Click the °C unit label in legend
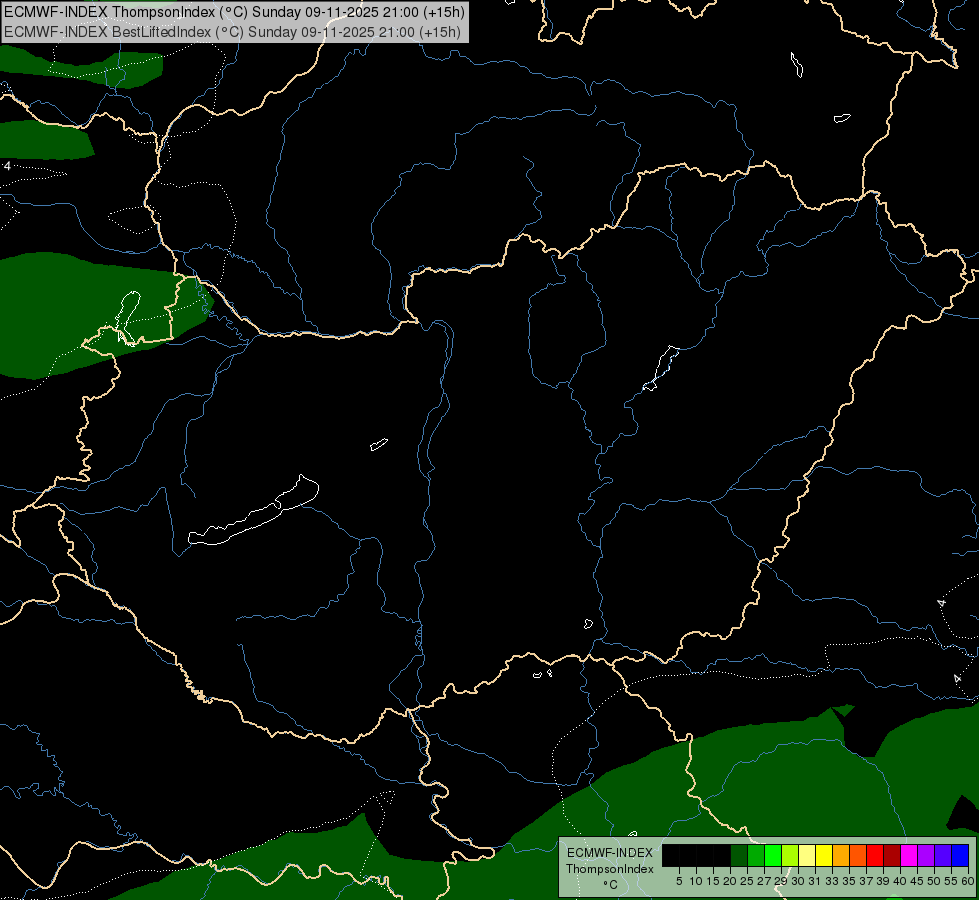The width and height of the screenshot is (979, 900). click(611, 884)
